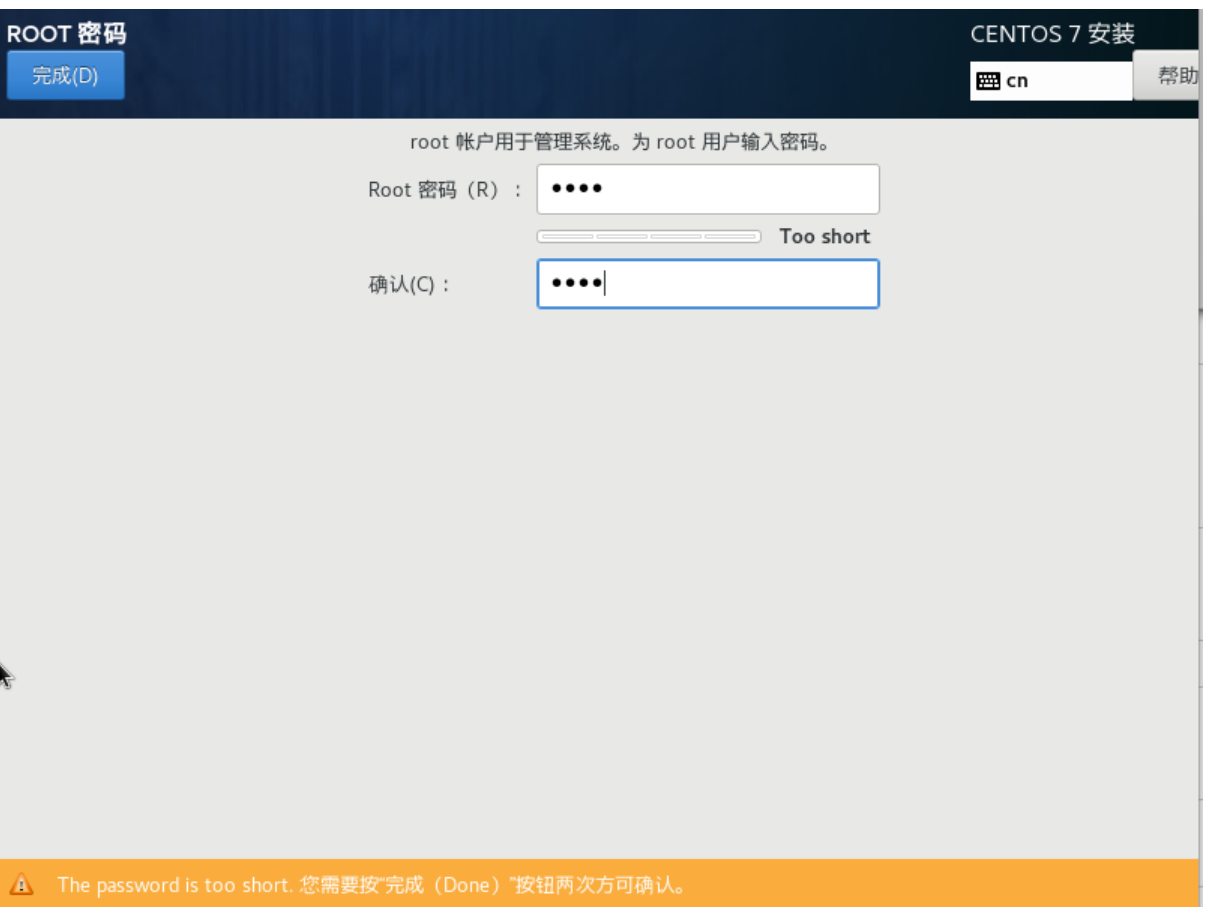Screen dimensions: 1206x911
Task: Focus the 确认(C) confirm password field
Action: click(708, 284)
